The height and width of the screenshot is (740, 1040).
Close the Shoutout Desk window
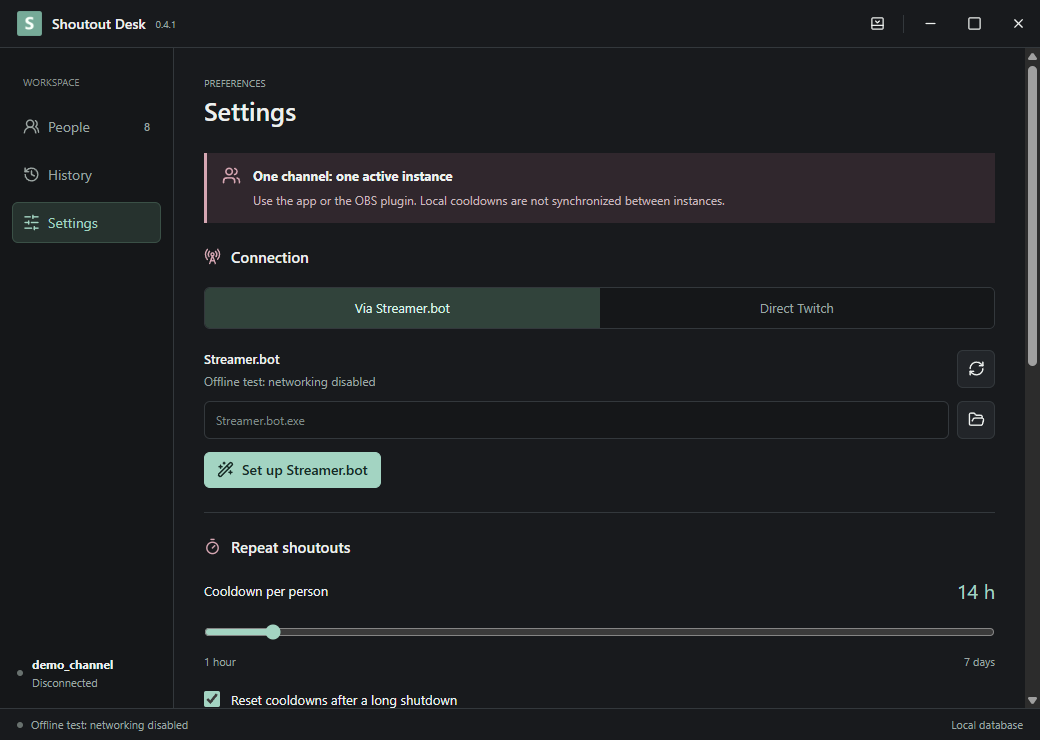1018,24
